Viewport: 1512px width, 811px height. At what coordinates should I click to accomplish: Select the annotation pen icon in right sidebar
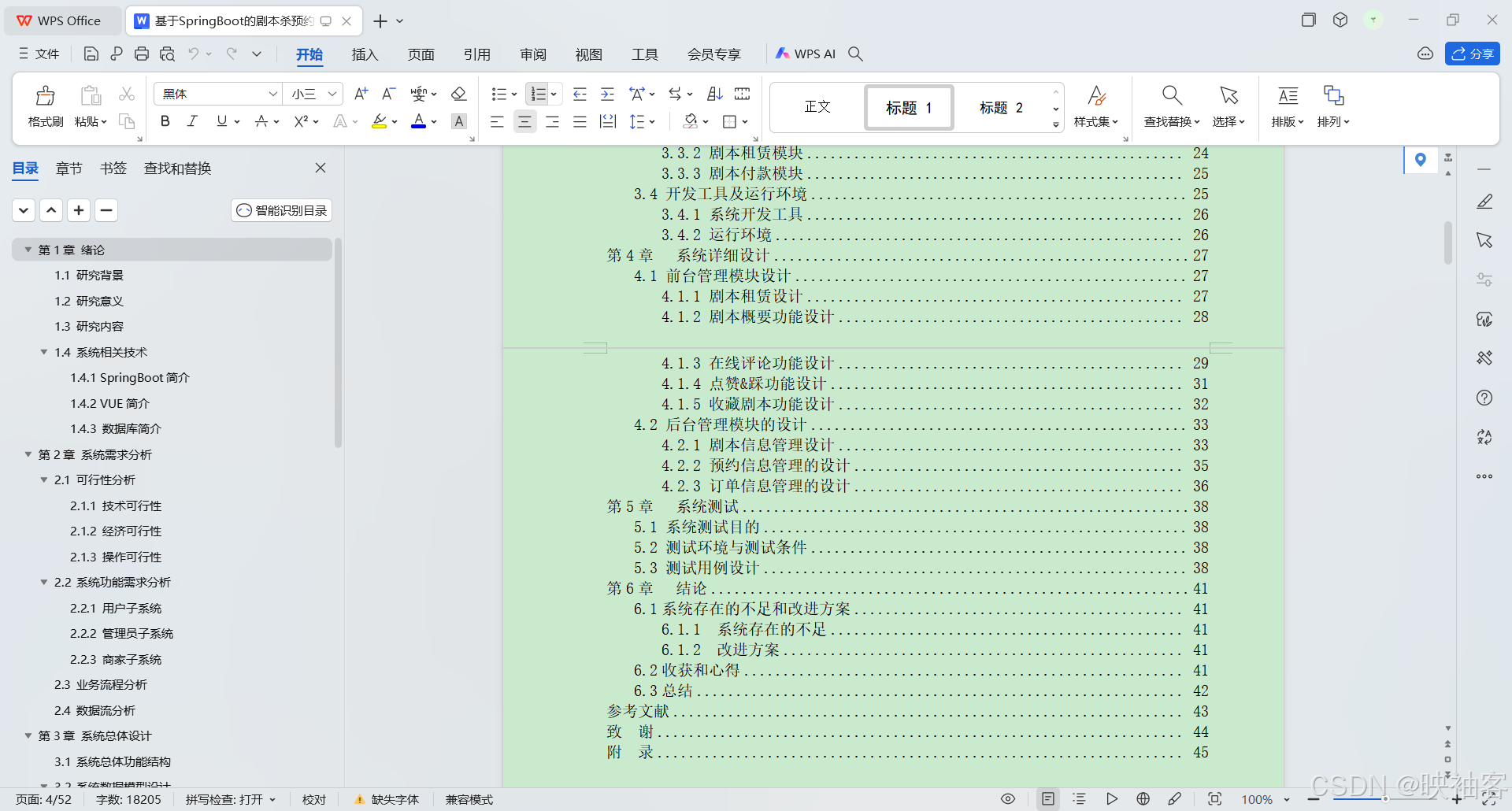click(1484, 202)
